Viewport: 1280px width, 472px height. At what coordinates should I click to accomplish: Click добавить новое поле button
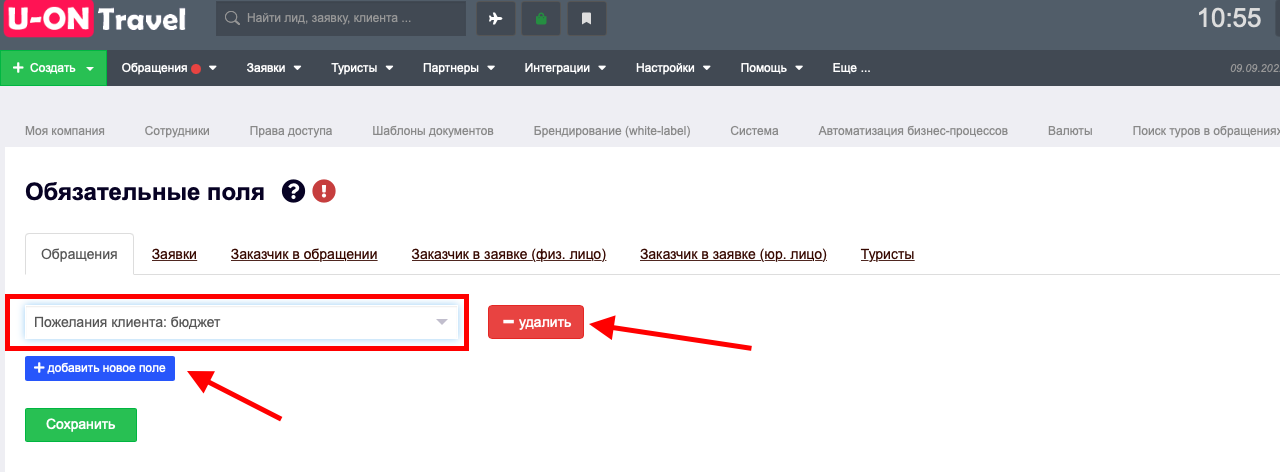tap(100, 368)
